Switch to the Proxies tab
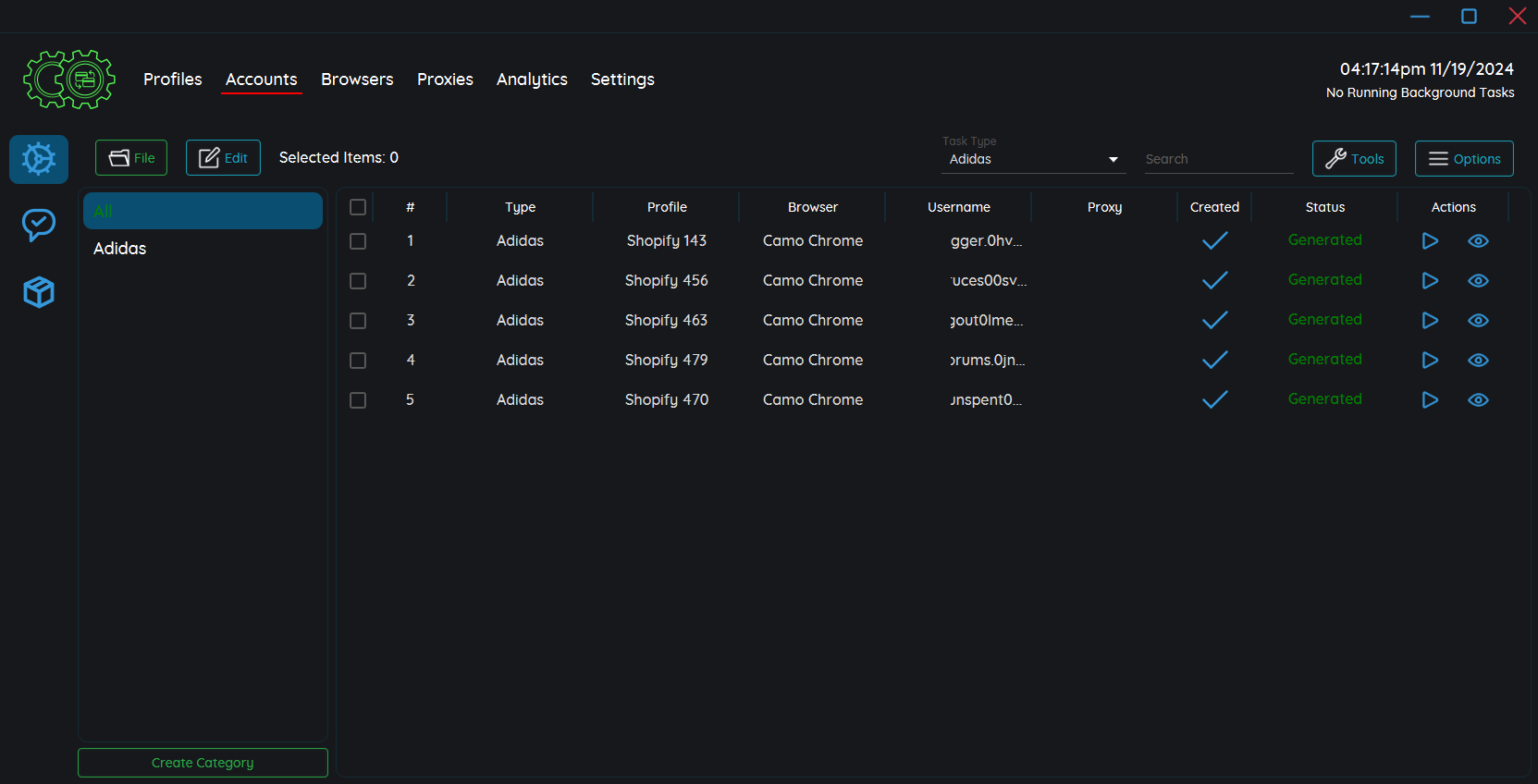Screen dimensions: 1538x784 pos(445,80)
